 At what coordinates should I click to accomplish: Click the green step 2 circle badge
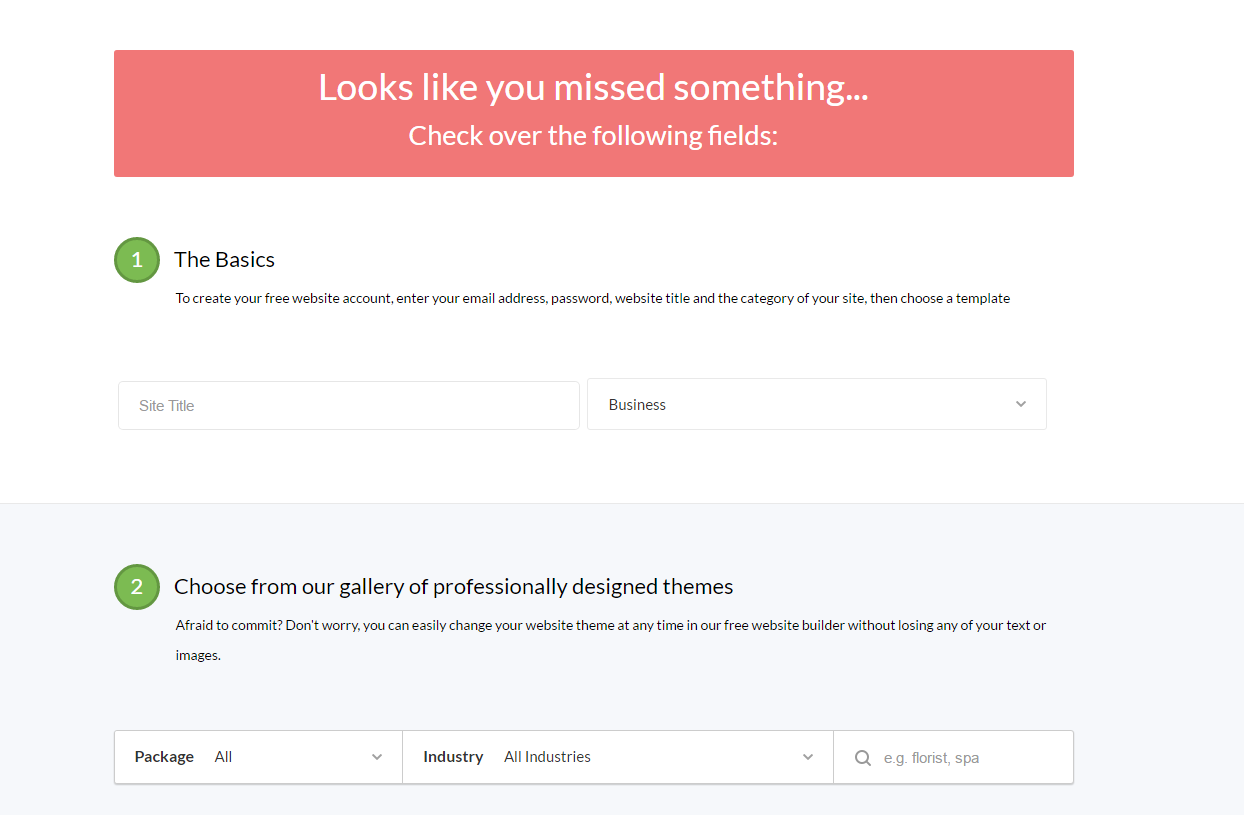(137, 587)
